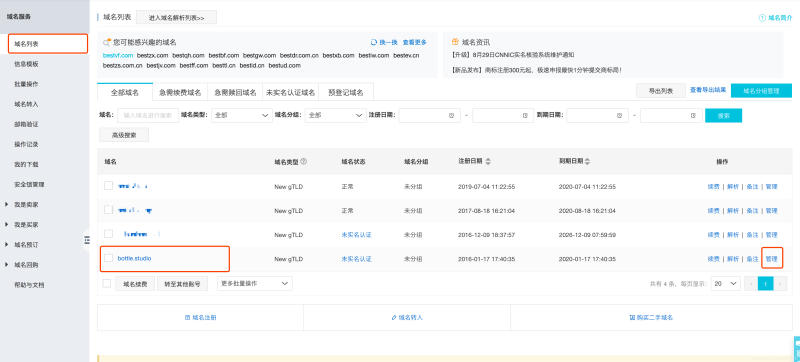800x362 pixels.
Task: Tick the select-all checkbox below the table
Action: (x=107, y=283)
